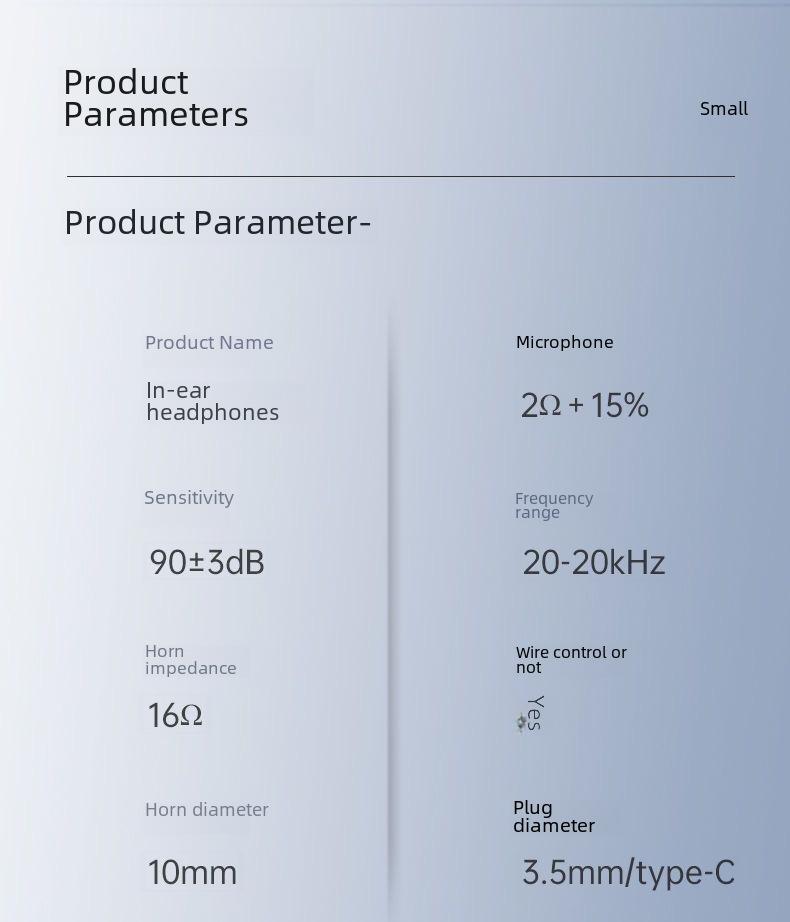790x922 pixels.
Task: Select the 2Ω + 15% value
Action: (585, 406)
